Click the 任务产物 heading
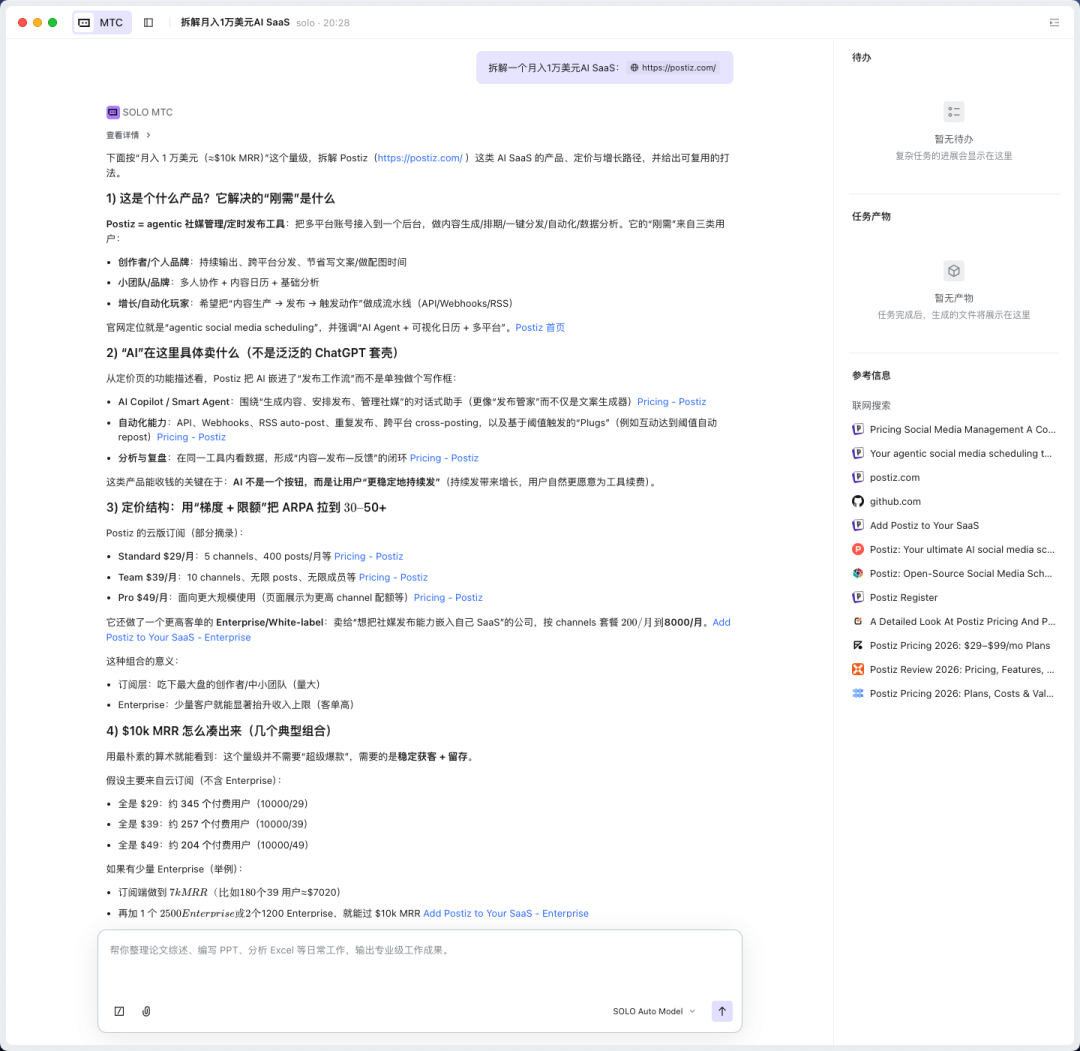 coord(871,216)
